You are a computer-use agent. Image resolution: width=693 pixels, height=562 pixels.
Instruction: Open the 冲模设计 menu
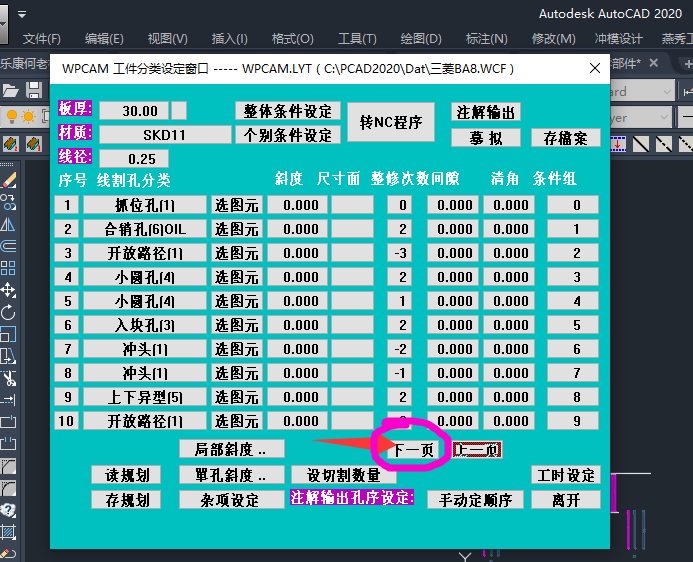(618, 39)
